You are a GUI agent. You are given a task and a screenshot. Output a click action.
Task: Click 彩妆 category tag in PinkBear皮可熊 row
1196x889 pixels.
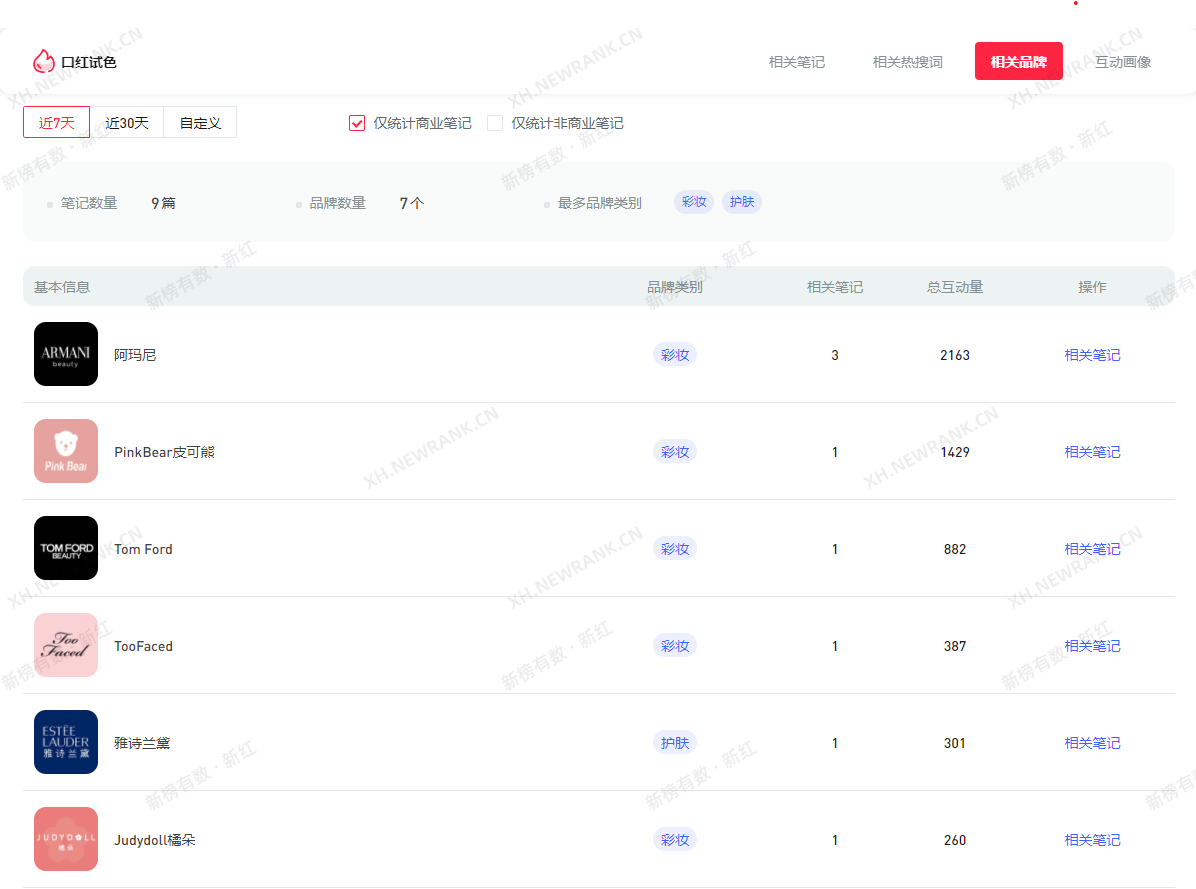[x=675, y=451]
